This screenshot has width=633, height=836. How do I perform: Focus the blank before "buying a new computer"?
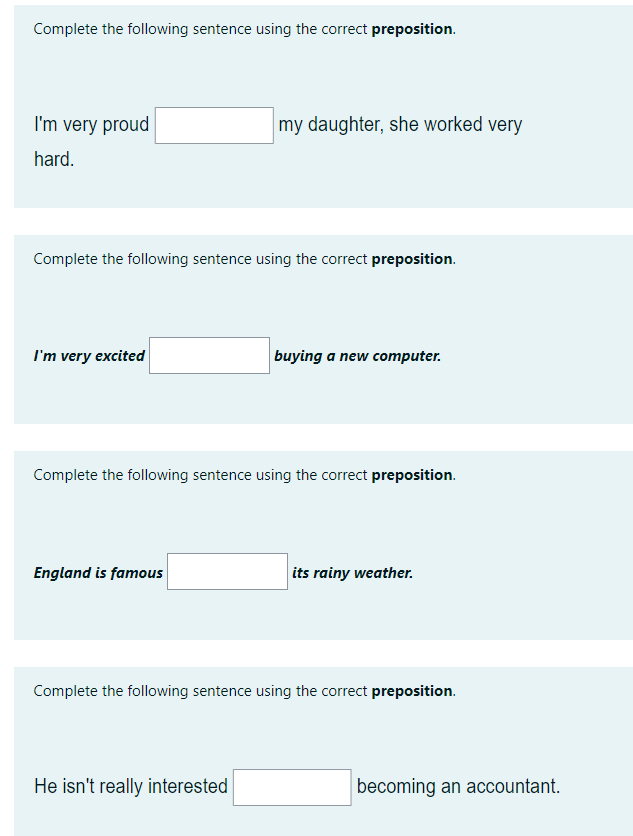[x=210, y=355]
